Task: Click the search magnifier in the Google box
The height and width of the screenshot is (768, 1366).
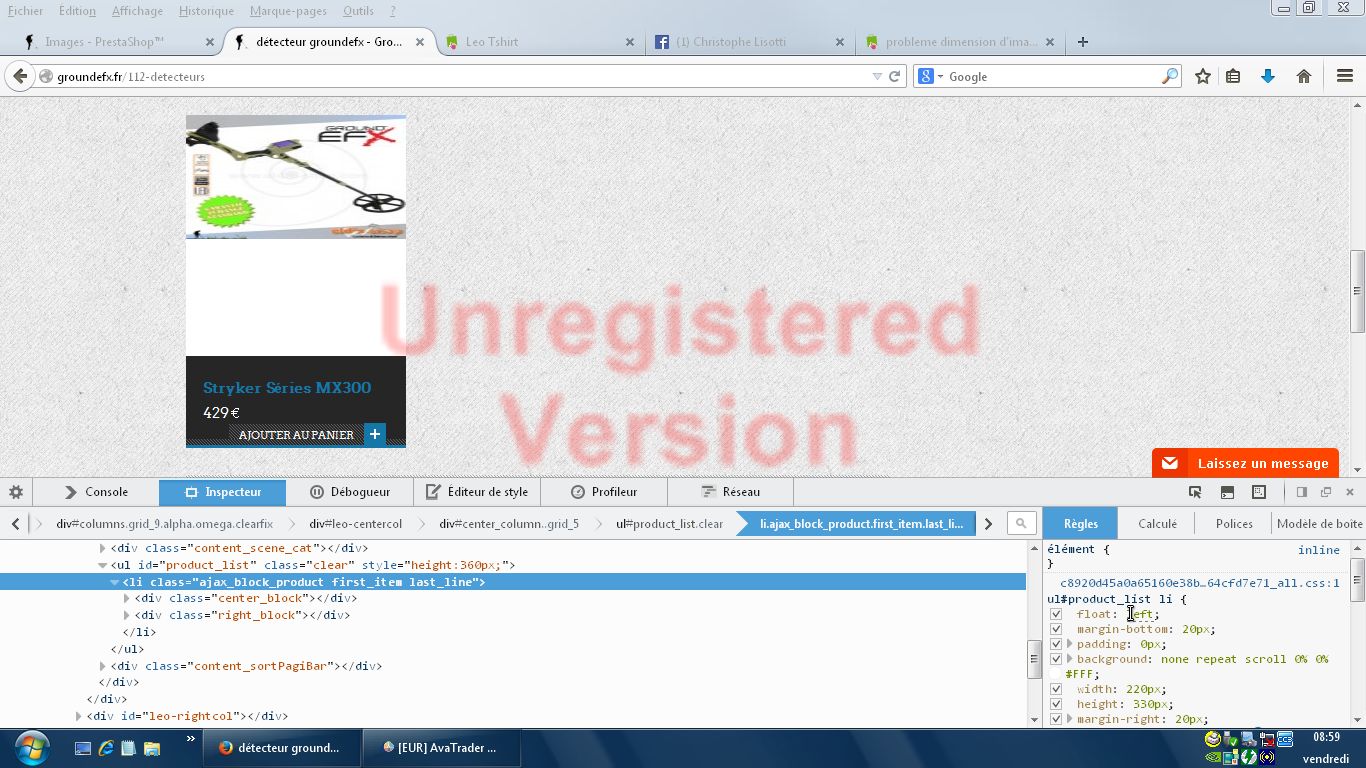Action: (1170, 76)
